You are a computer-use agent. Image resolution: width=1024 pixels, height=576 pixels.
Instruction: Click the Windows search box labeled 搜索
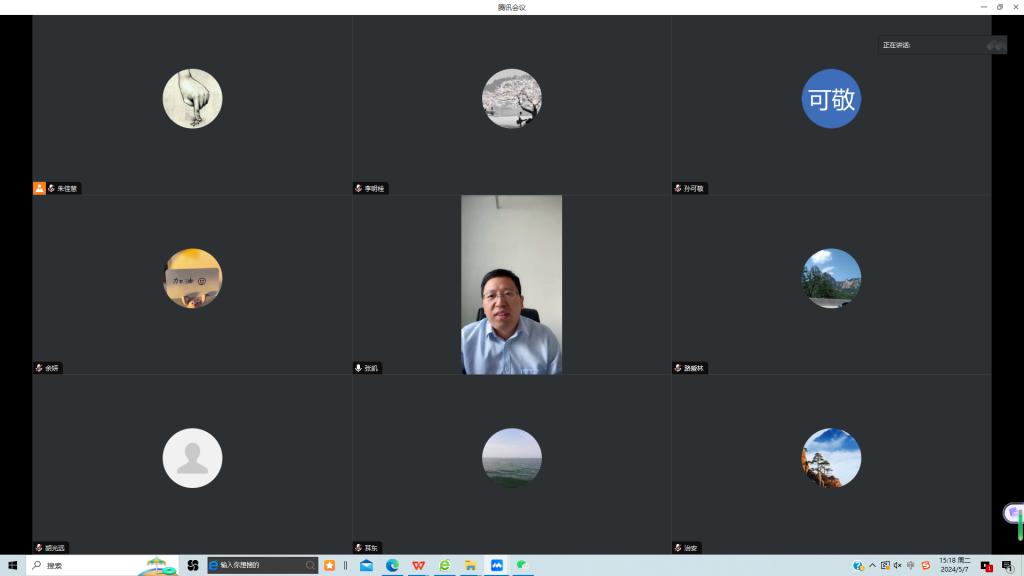click(x=90, y=565)
